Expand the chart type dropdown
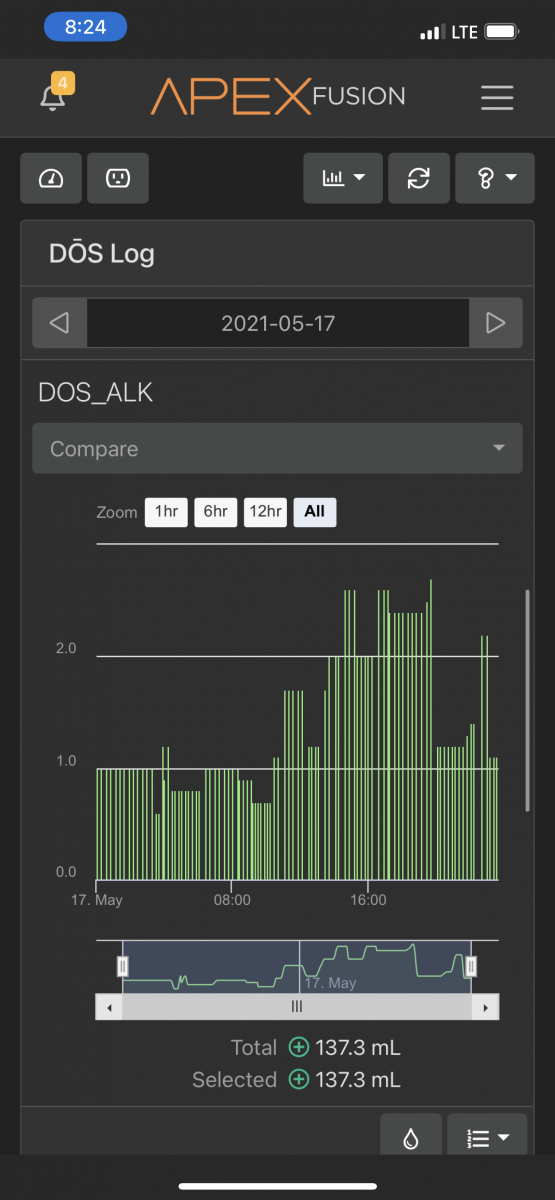555x1200 pixels. pos(343,178)
